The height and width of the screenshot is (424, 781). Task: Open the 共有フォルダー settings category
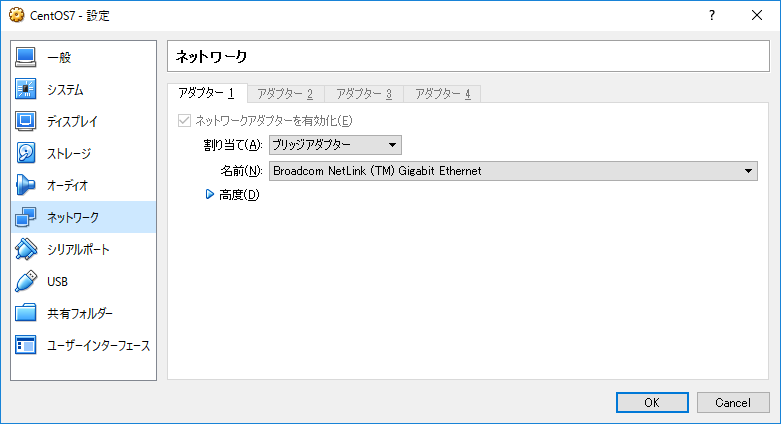tap(83, 313)
